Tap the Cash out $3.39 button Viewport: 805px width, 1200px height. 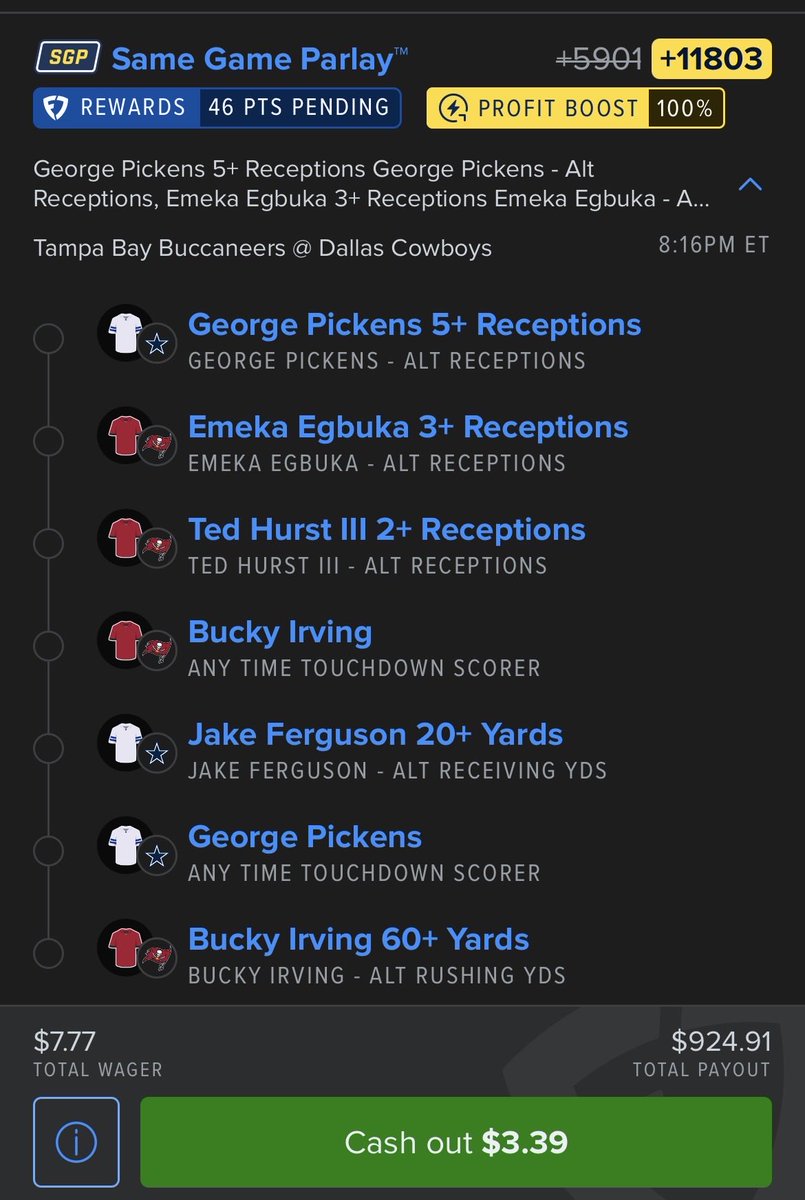click(456, 1143)
